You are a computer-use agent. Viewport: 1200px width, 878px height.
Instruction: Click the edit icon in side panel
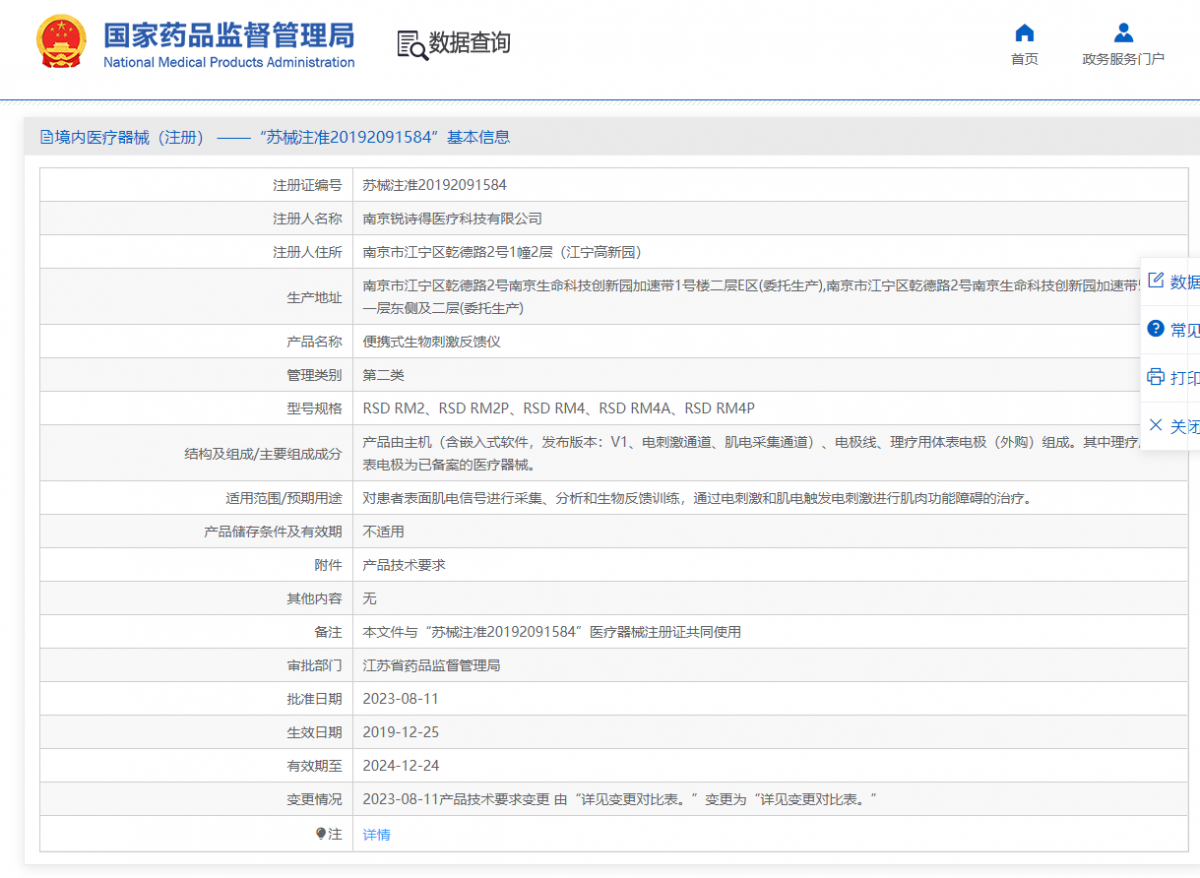[x=1156, y=281]
